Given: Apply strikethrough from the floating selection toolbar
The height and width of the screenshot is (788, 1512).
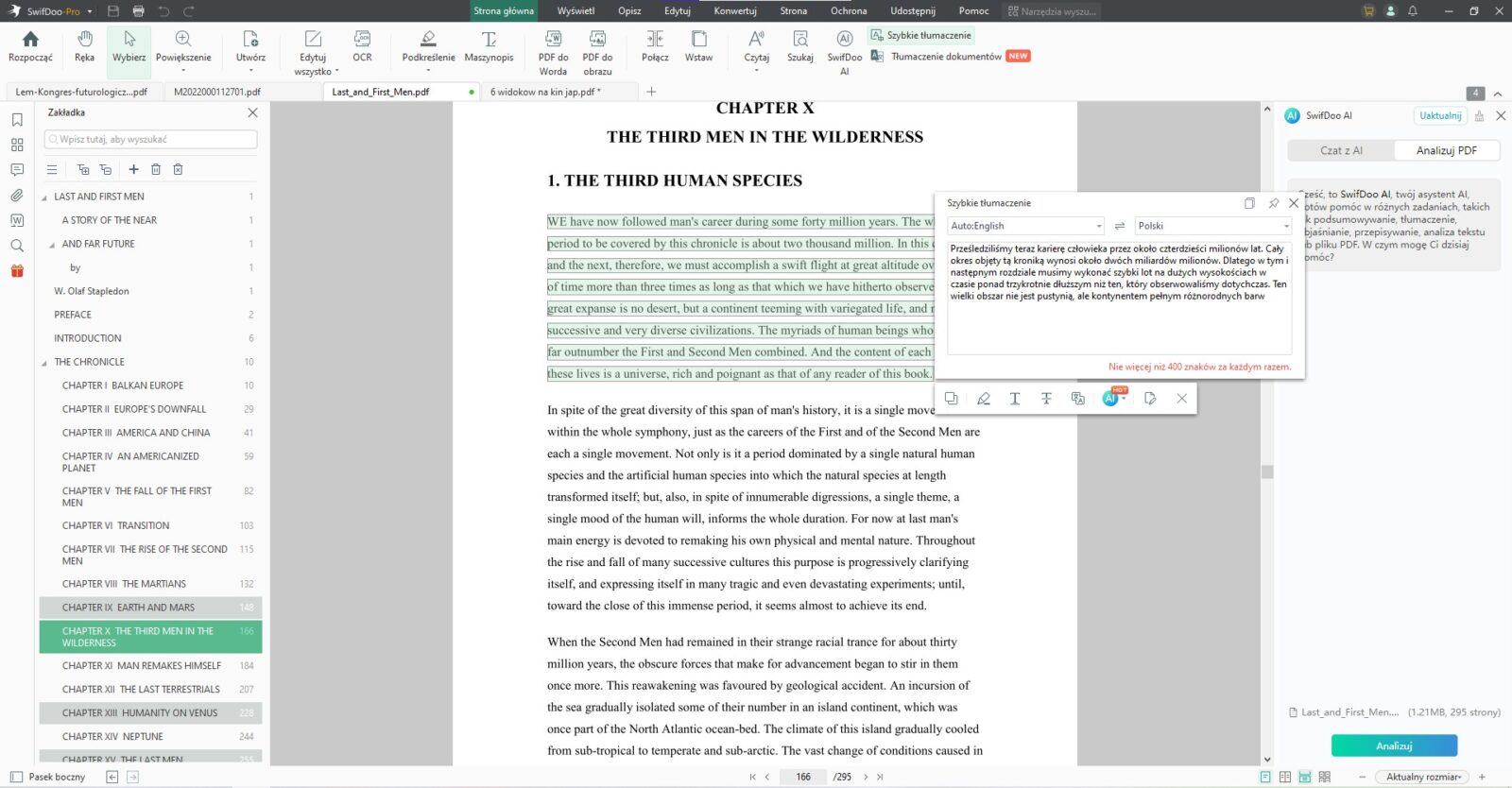Looking at the screenshot, I should pyautogui.click(x=1046, y=399).
